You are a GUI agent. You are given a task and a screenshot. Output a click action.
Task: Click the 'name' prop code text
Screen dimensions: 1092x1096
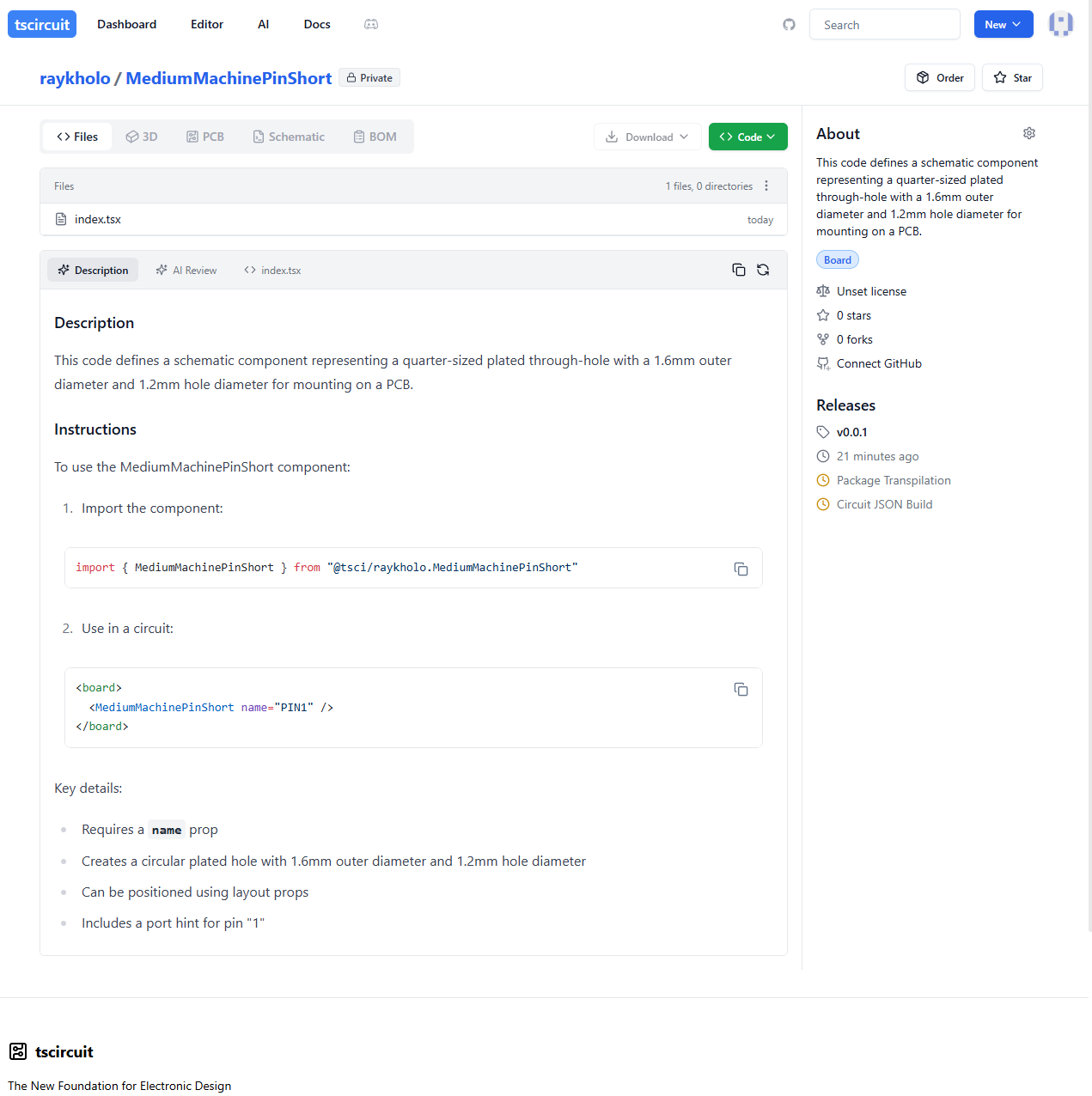pyautogui.click(x=167, y=830)
